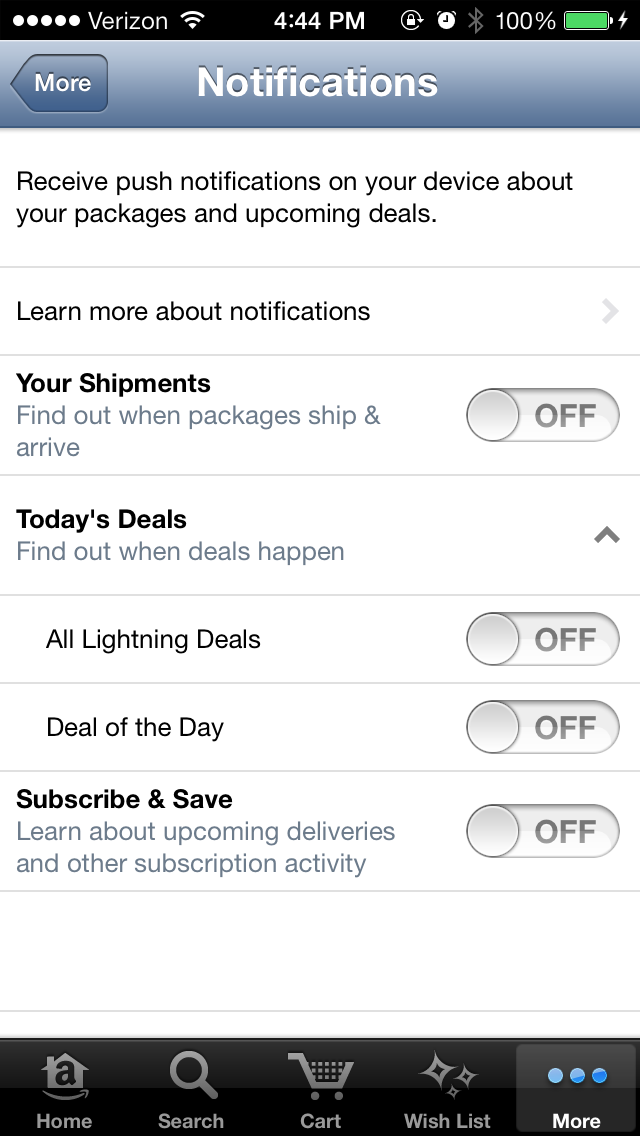Tap the More ellipsis icon
Viewport: 640px width, 1136px height.
[x=575, y=1077]
